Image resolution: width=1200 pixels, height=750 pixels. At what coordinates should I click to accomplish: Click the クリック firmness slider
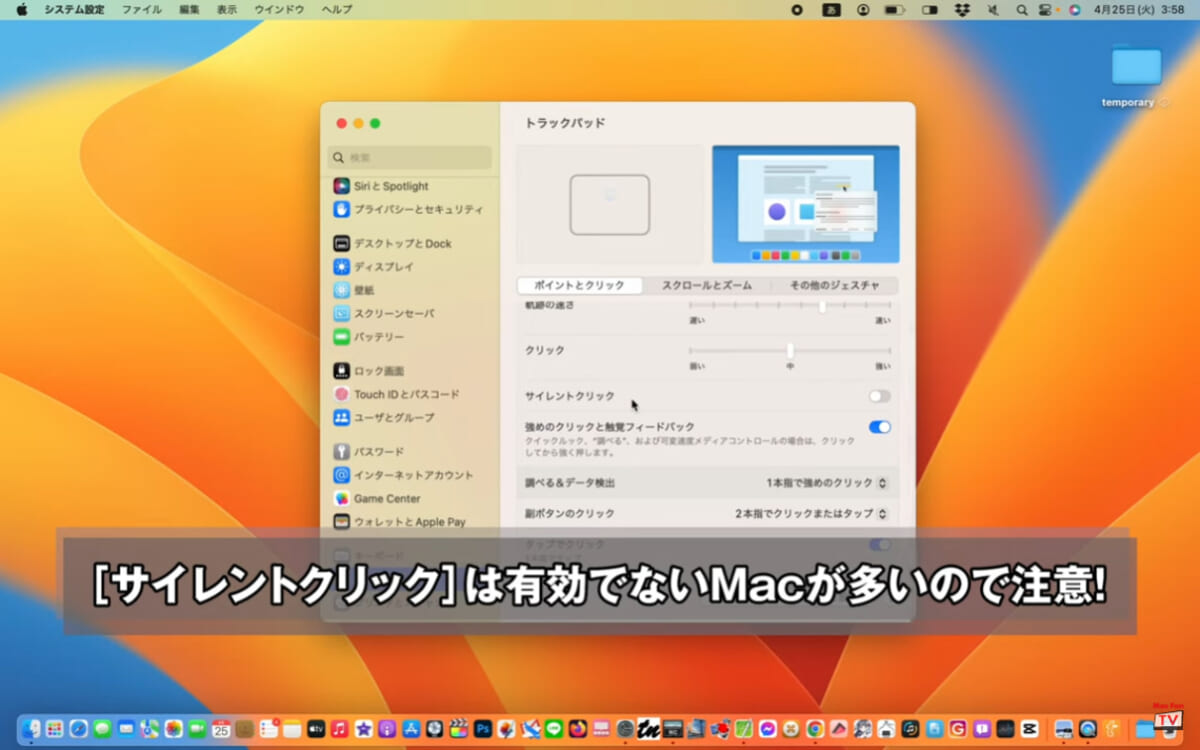tap(790, 350)
